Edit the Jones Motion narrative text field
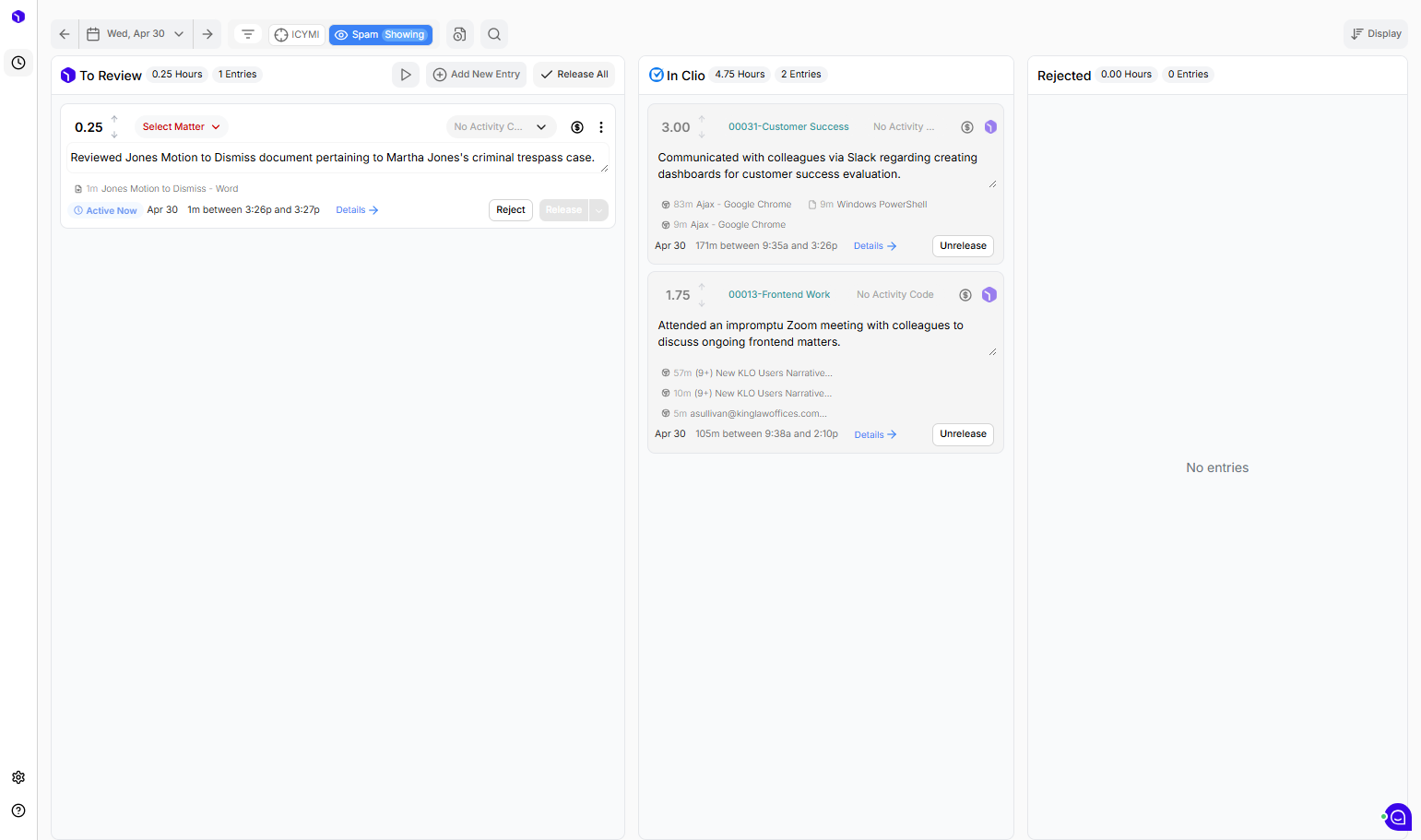This screenshot has width=1421, height=840. coord(338,158)
